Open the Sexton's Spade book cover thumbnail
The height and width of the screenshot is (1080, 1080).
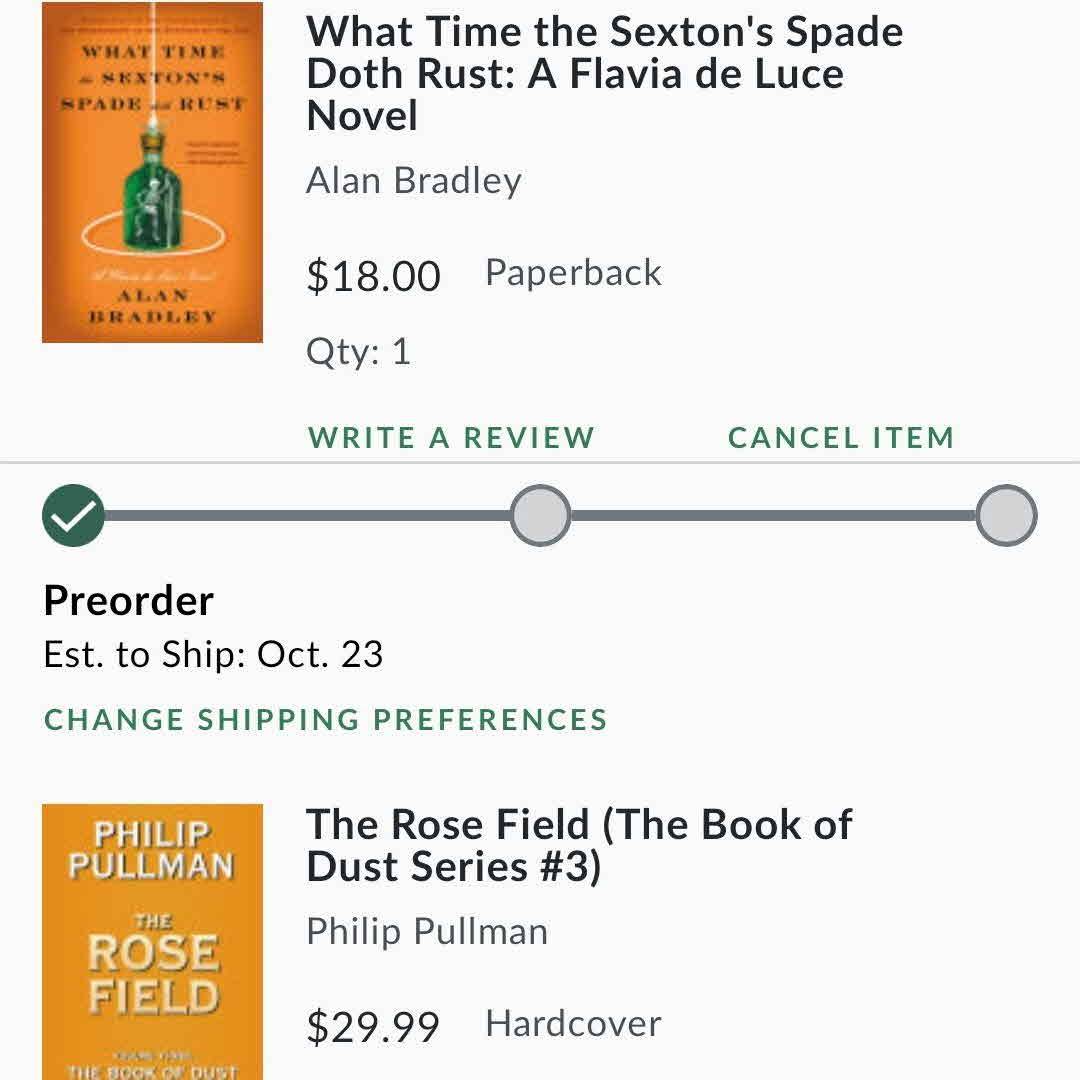pos(152,172)
